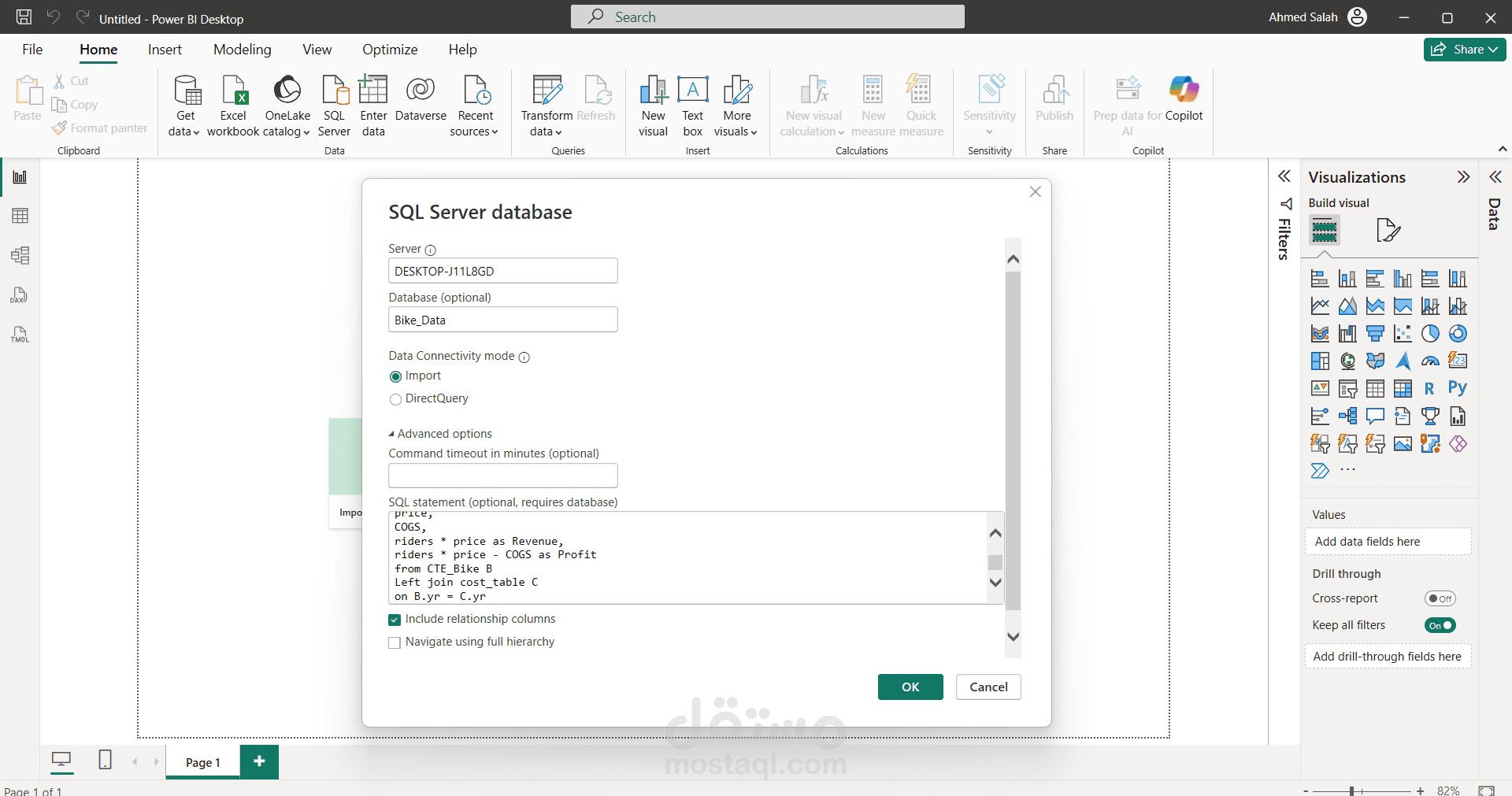Open DAX query view in sidebar
This screenshot has height=796, width=1512.
[x=20, y=295]
